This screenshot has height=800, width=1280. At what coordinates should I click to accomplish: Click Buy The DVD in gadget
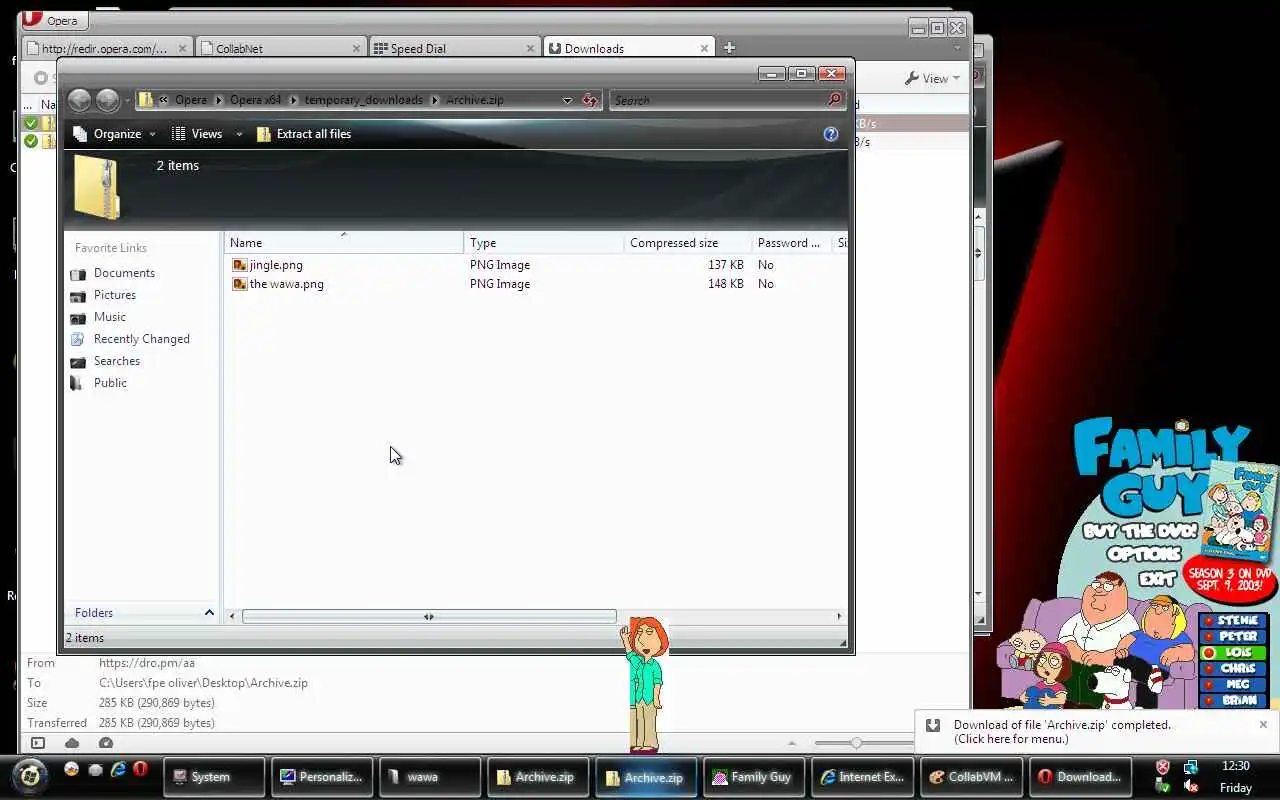(1140, 532)
